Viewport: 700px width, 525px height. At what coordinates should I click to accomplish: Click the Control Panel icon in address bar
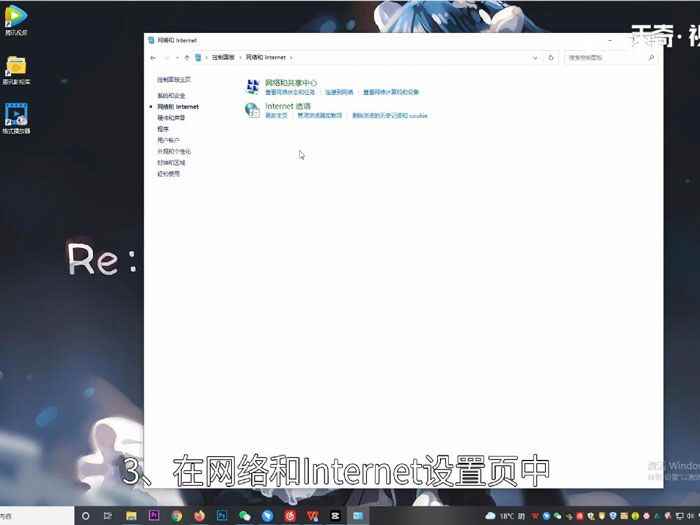click(x=198, y=58)
